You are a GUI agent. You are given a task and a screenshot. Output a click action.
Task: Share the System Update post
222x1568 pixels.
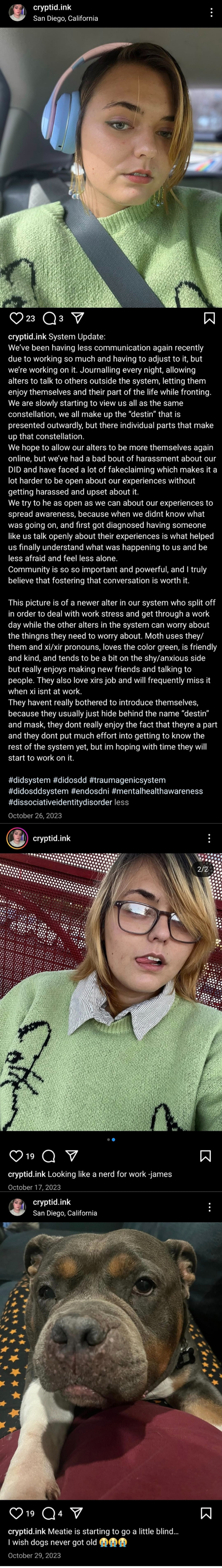(77, 318)
